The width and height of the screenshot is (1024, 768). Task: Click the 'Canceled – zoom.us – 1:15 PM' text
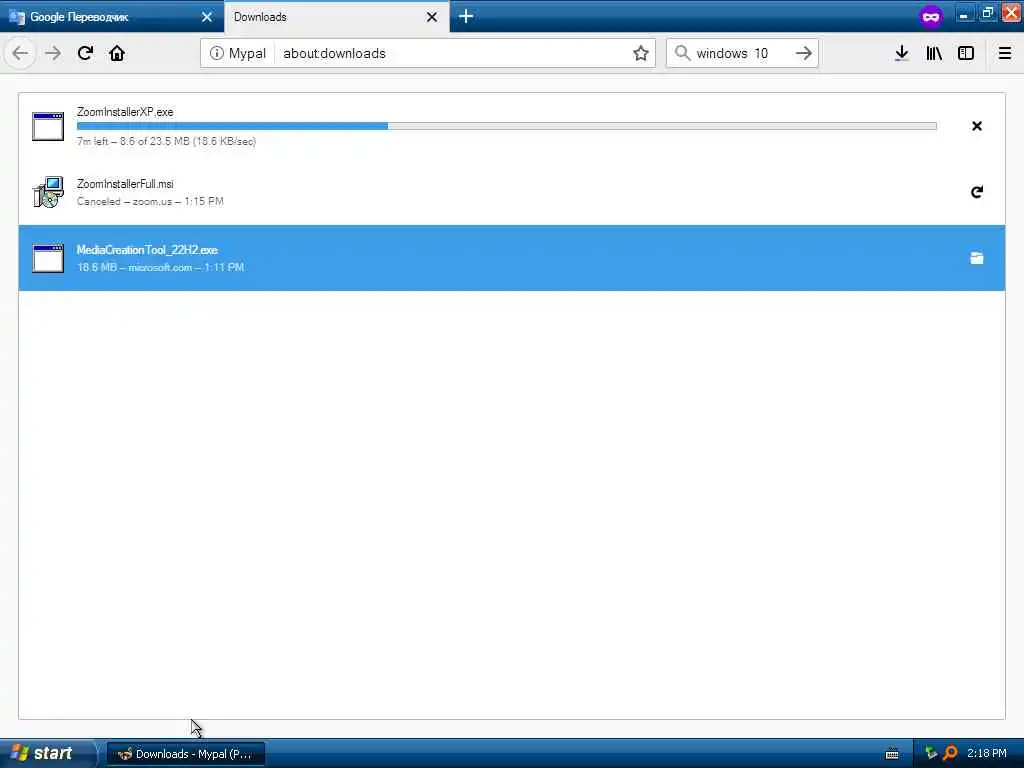[x=150, y=201]
